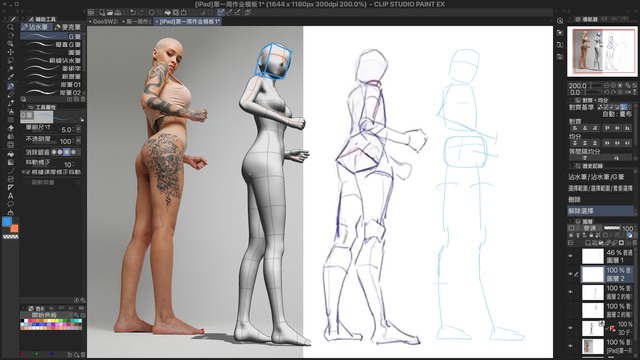Click Navigator rotation slider at 0.0
Viewport: 640px width, 360px height.
592,92
